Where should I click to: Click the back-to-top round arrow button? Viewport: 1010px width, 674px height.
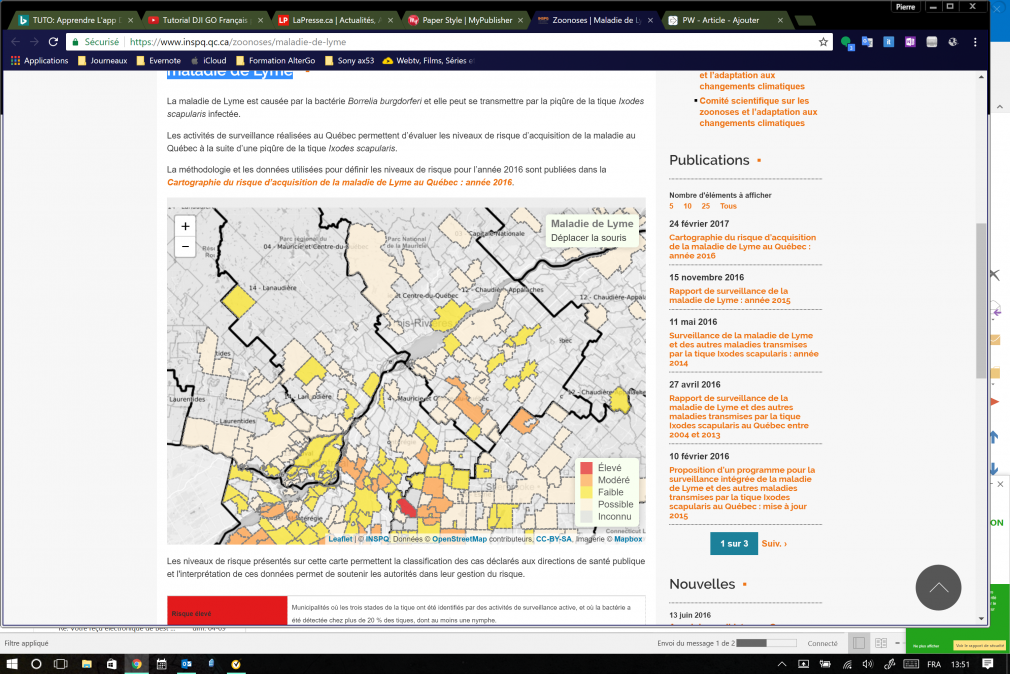[x=938, y=587]
